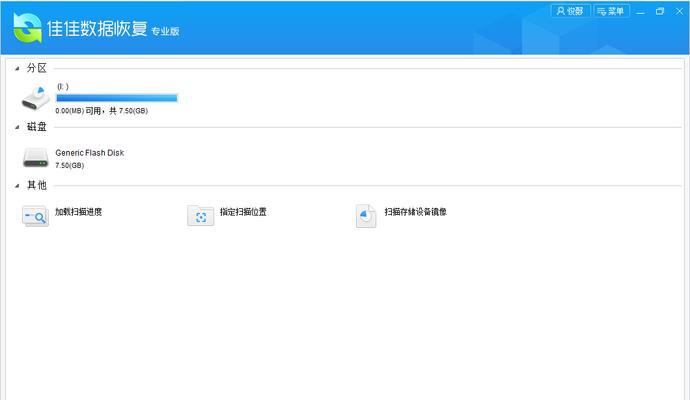Click the app logo in title bar
690x400 pixels.
click(x=27, y=28)
